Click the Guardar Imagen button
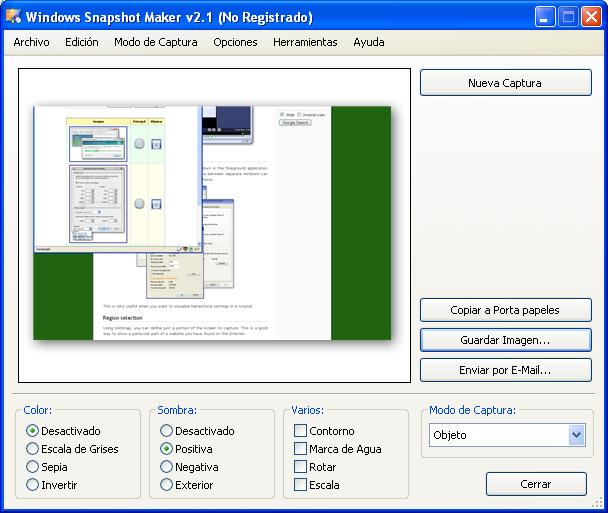The width and height of the screenshot is (608, 513). coord(506,340)
